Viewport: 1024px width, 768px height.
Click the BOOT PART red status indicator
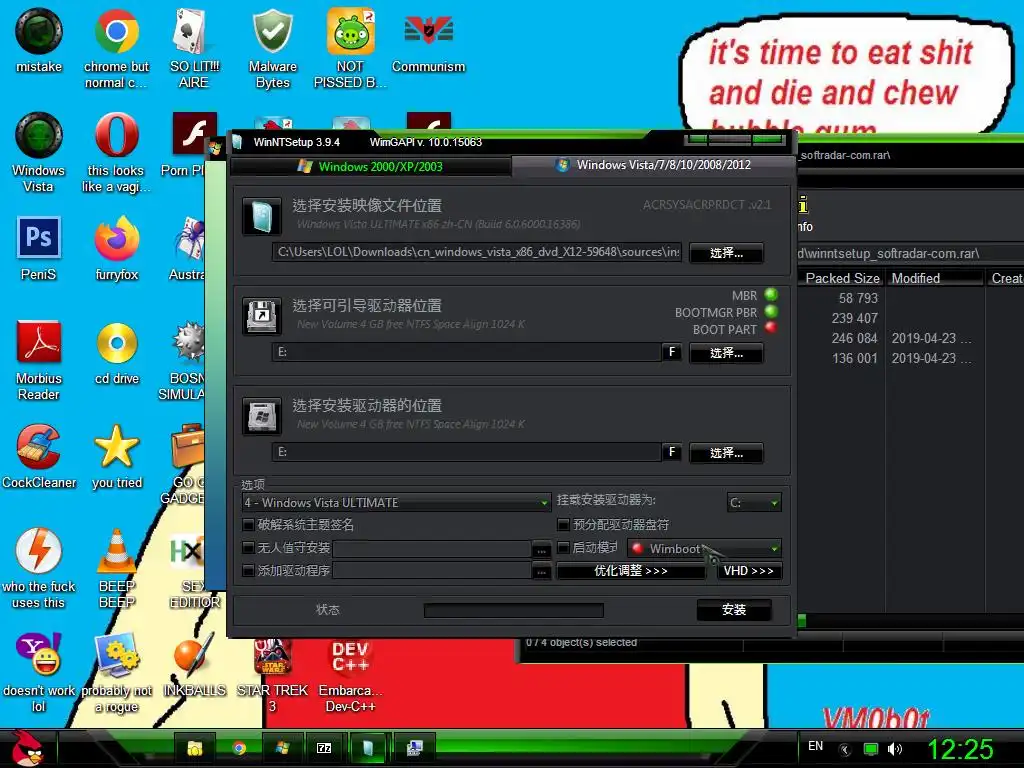pos(771,328)
